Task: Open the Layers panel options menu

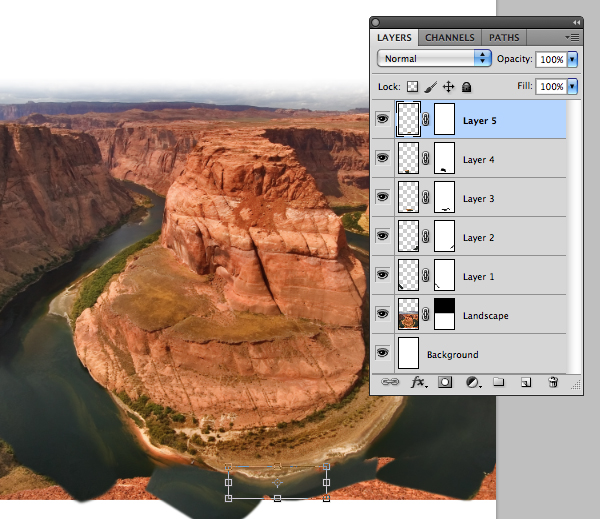Action: point(572,37)
